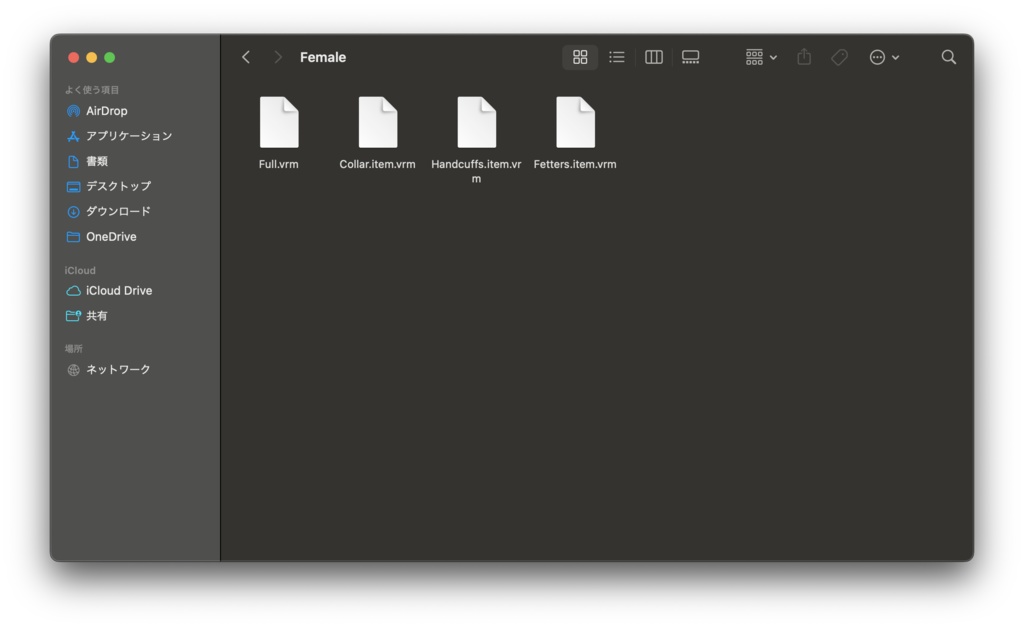Select the Handcuffs.item.vrm file icon
The width and height of the screenshot is (1024, 628).
click(476, 122)
